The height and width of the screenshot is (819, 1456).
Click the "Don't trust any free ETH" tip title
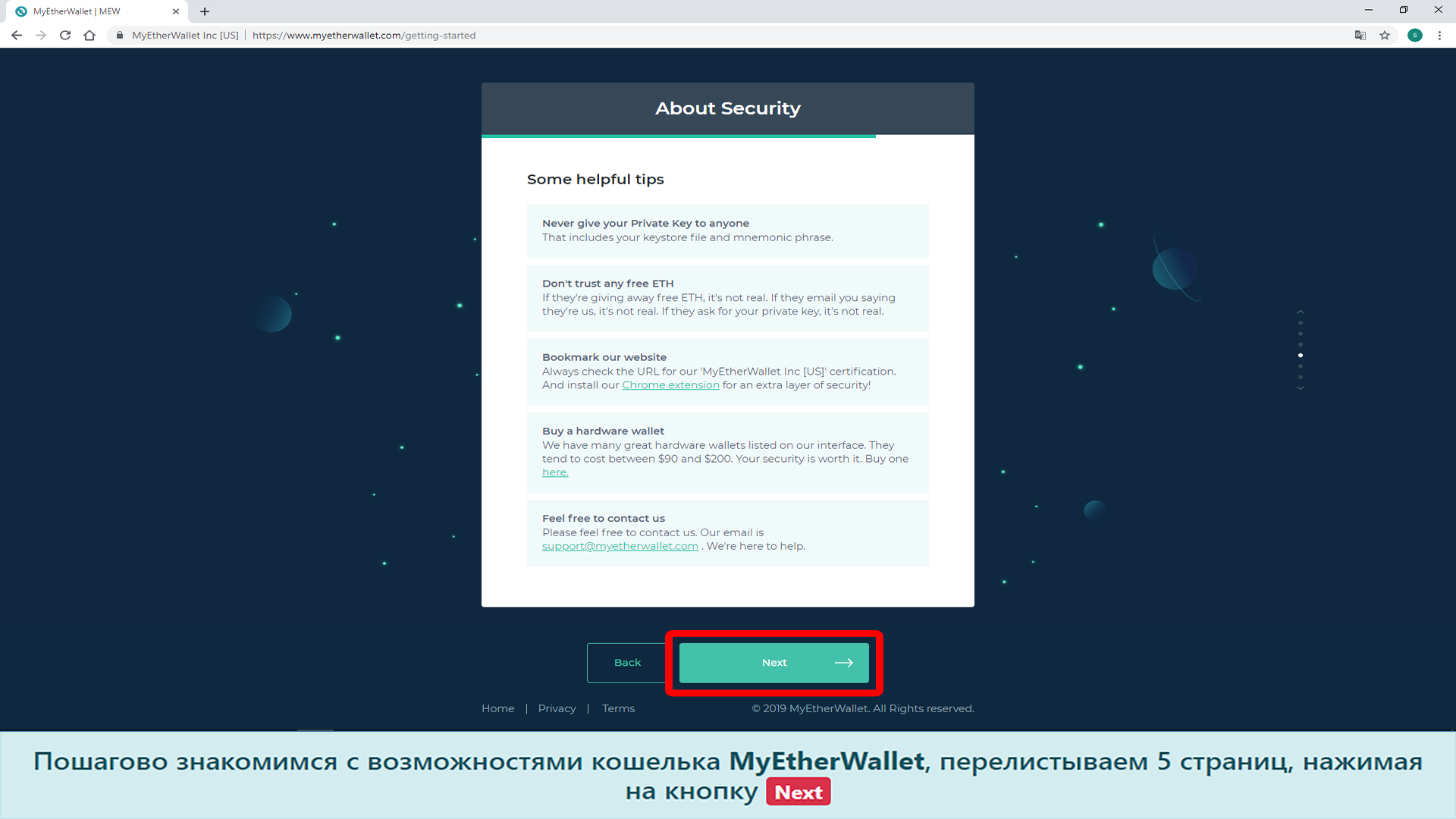[x=607, y=284]
